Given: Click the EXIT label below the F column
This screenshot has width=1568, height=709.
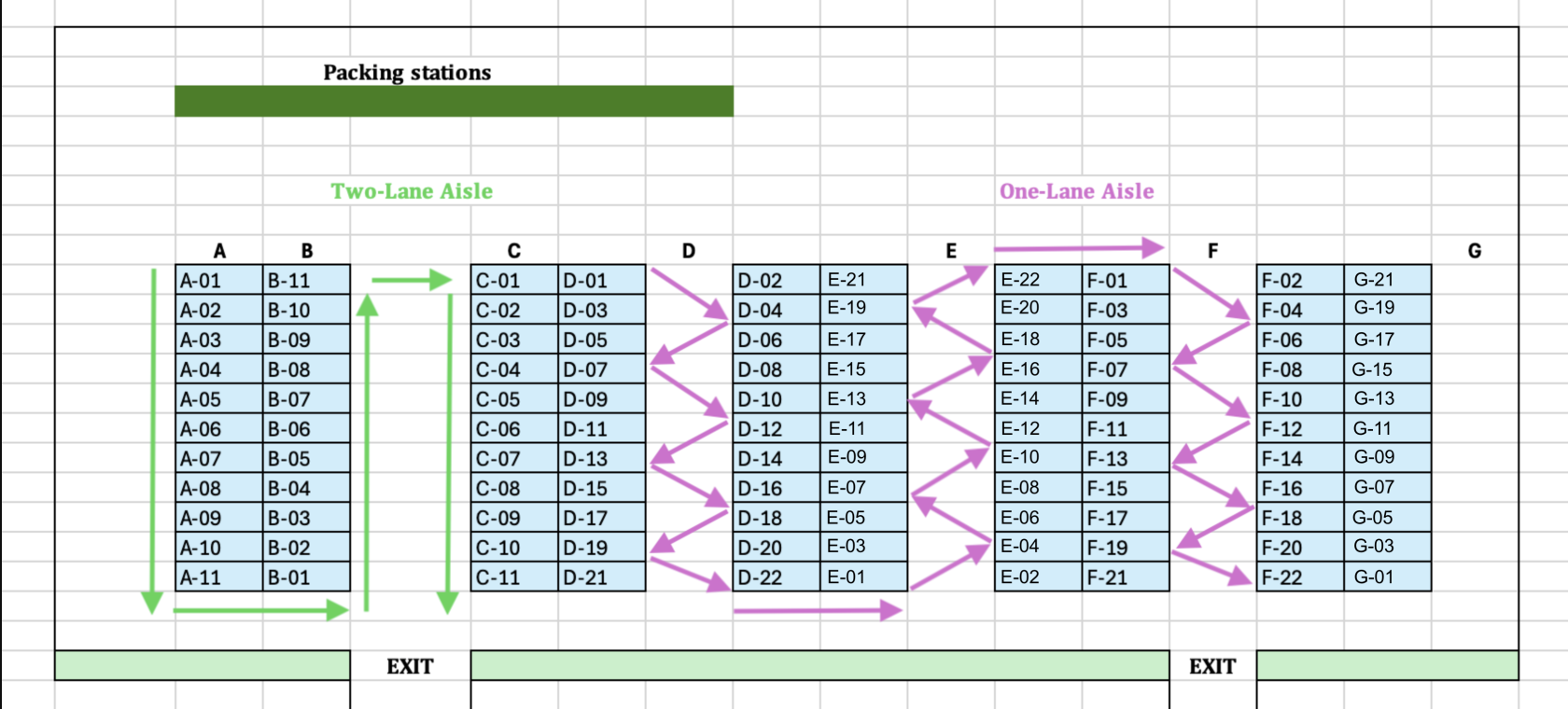Looking at the screenshot, I should [x=1212, y=666].
